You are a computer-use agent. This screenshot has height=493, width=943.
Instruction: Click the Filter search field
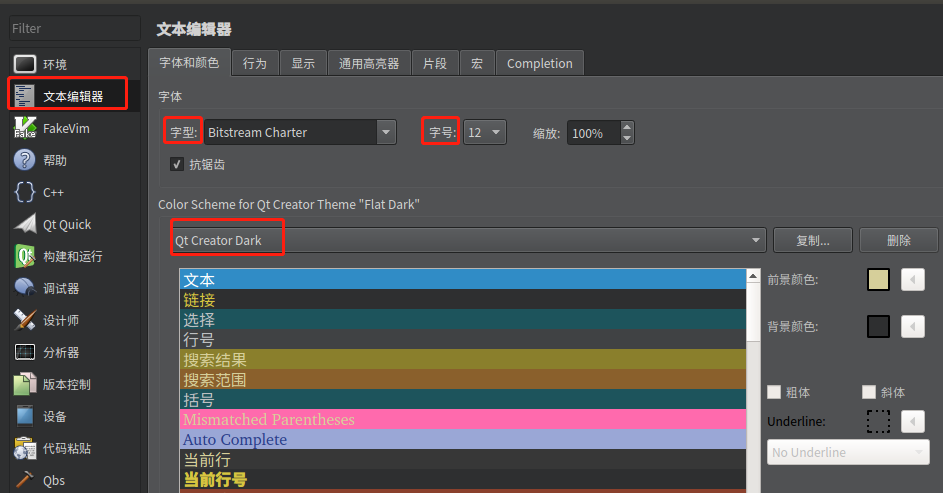pos(75,28)
